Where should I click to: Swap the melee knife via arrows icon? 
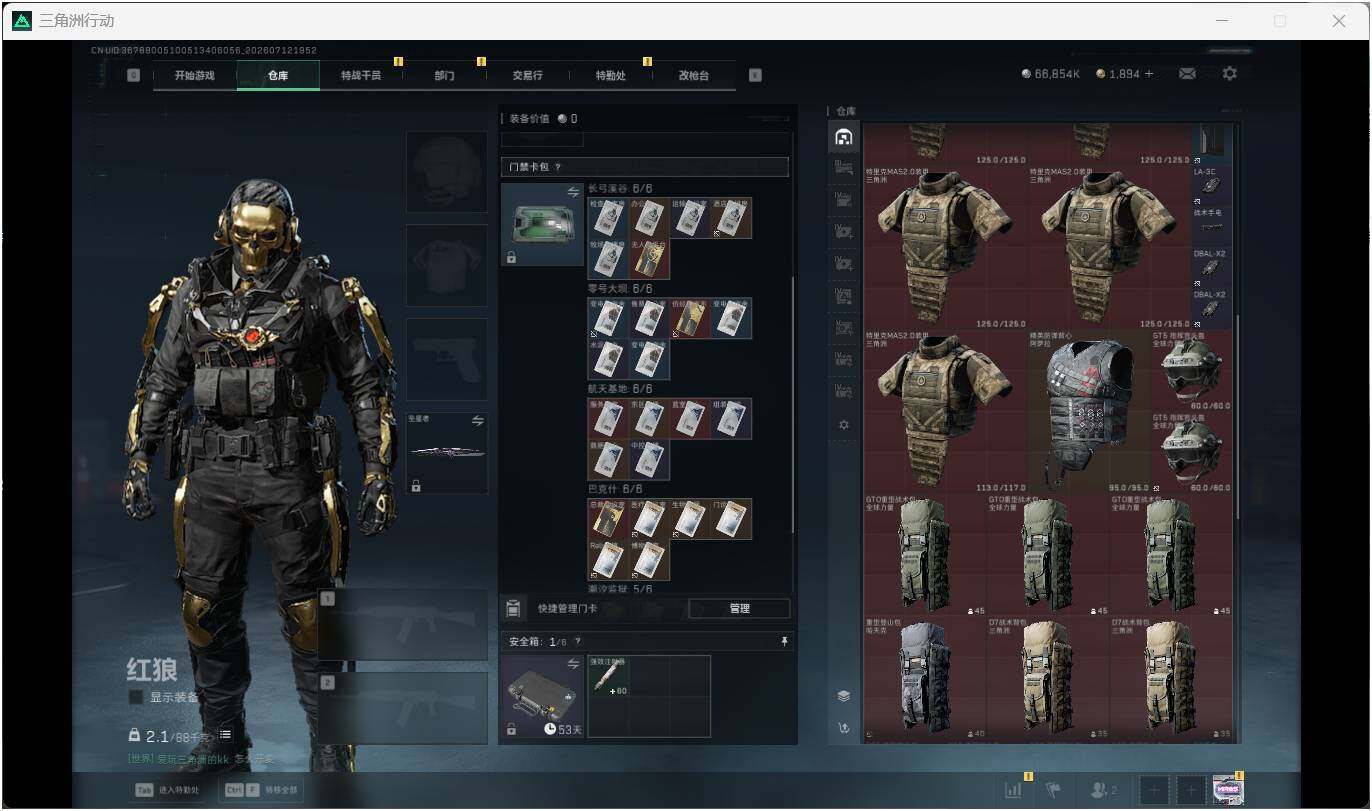[x=477, y=421]
